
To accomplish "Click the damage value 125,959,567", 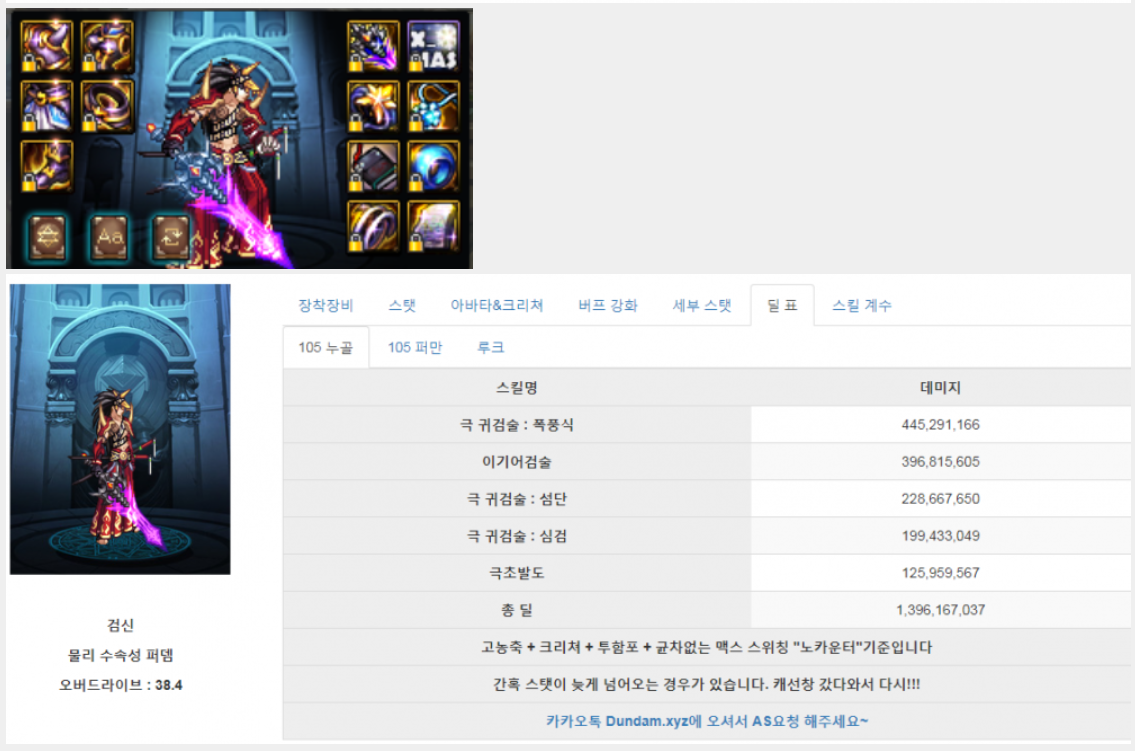I will 940,573.
